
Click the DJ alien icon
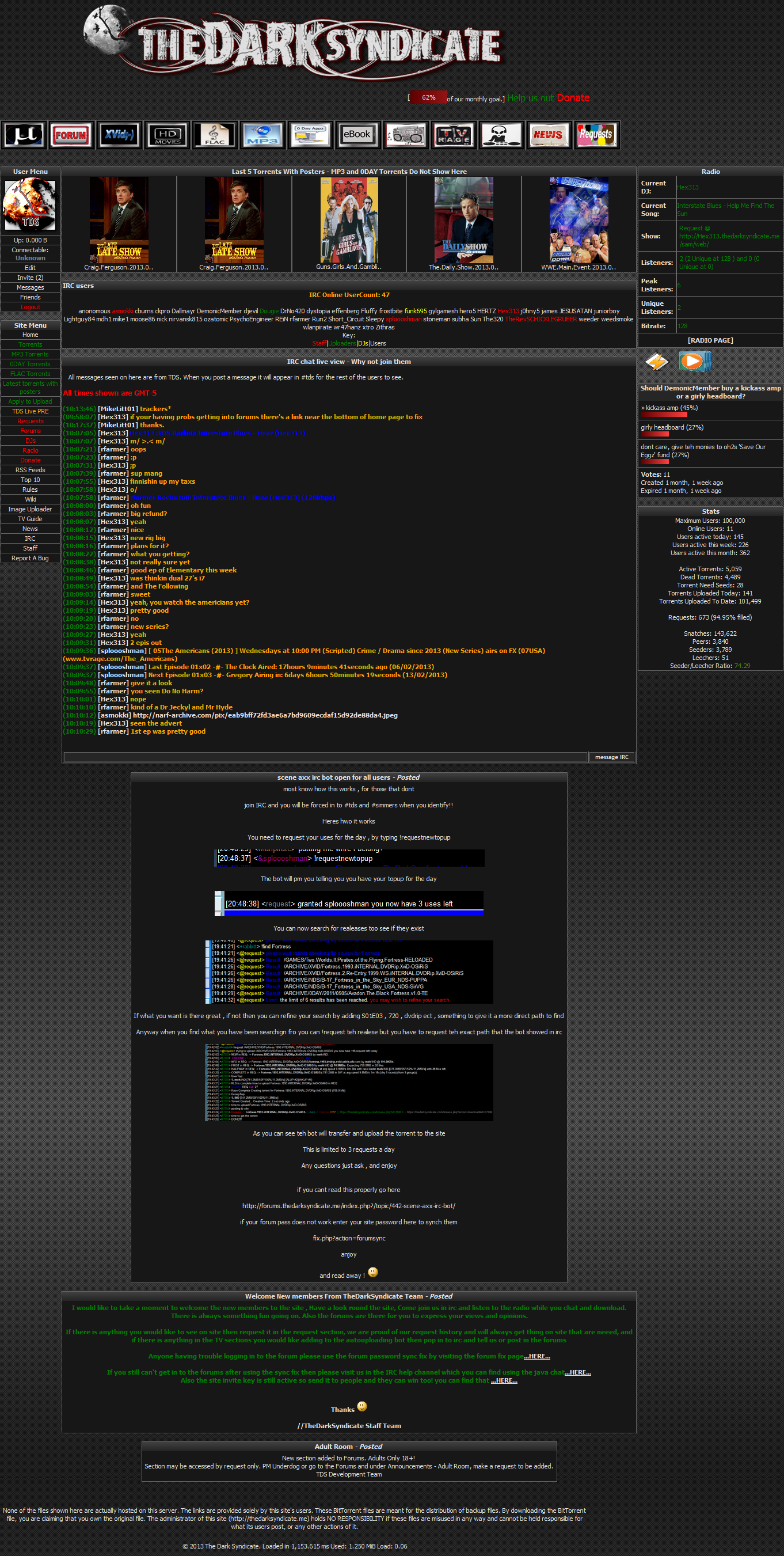tap(501, 135)
